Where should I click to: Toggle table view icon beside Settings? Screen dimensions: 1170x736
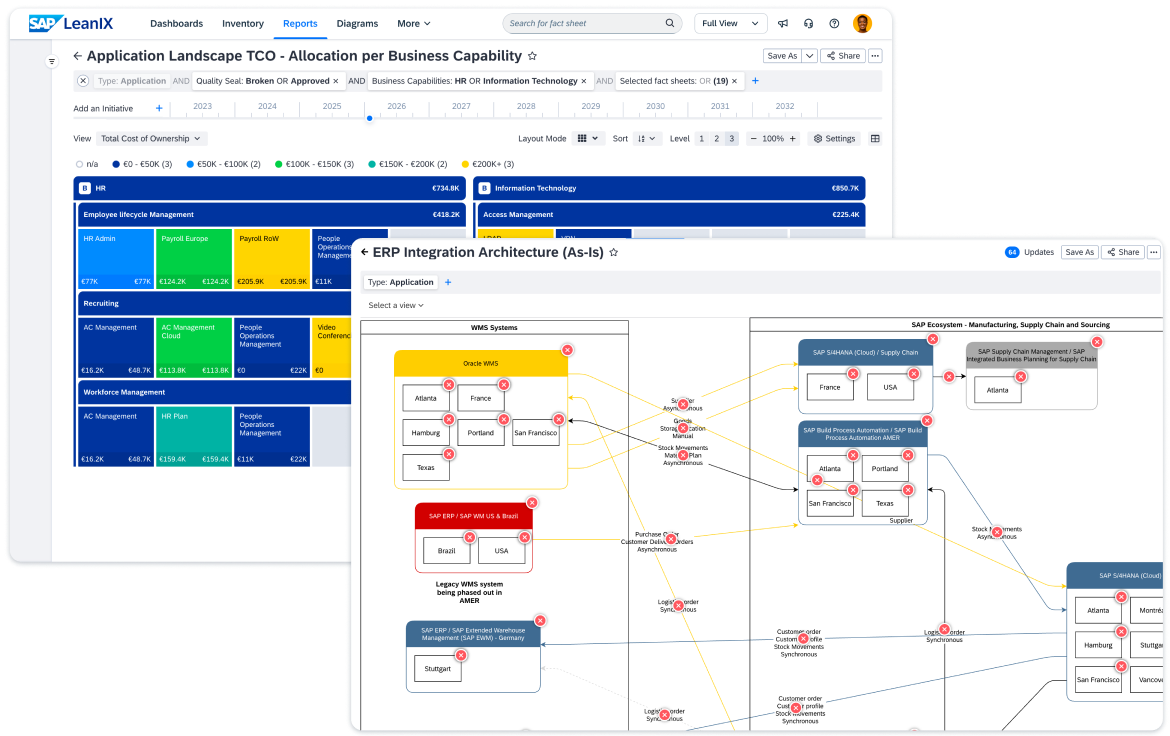click(875, 139)
